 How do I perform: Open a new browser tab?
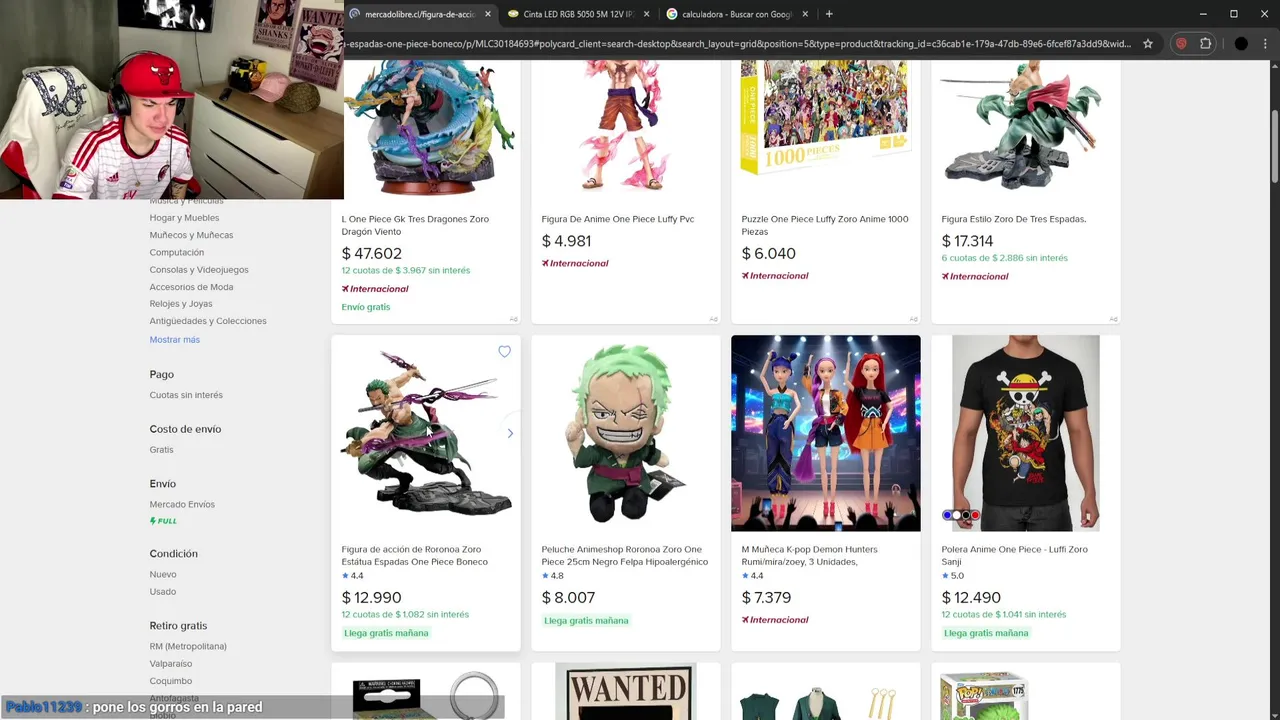tap(829, 14)
